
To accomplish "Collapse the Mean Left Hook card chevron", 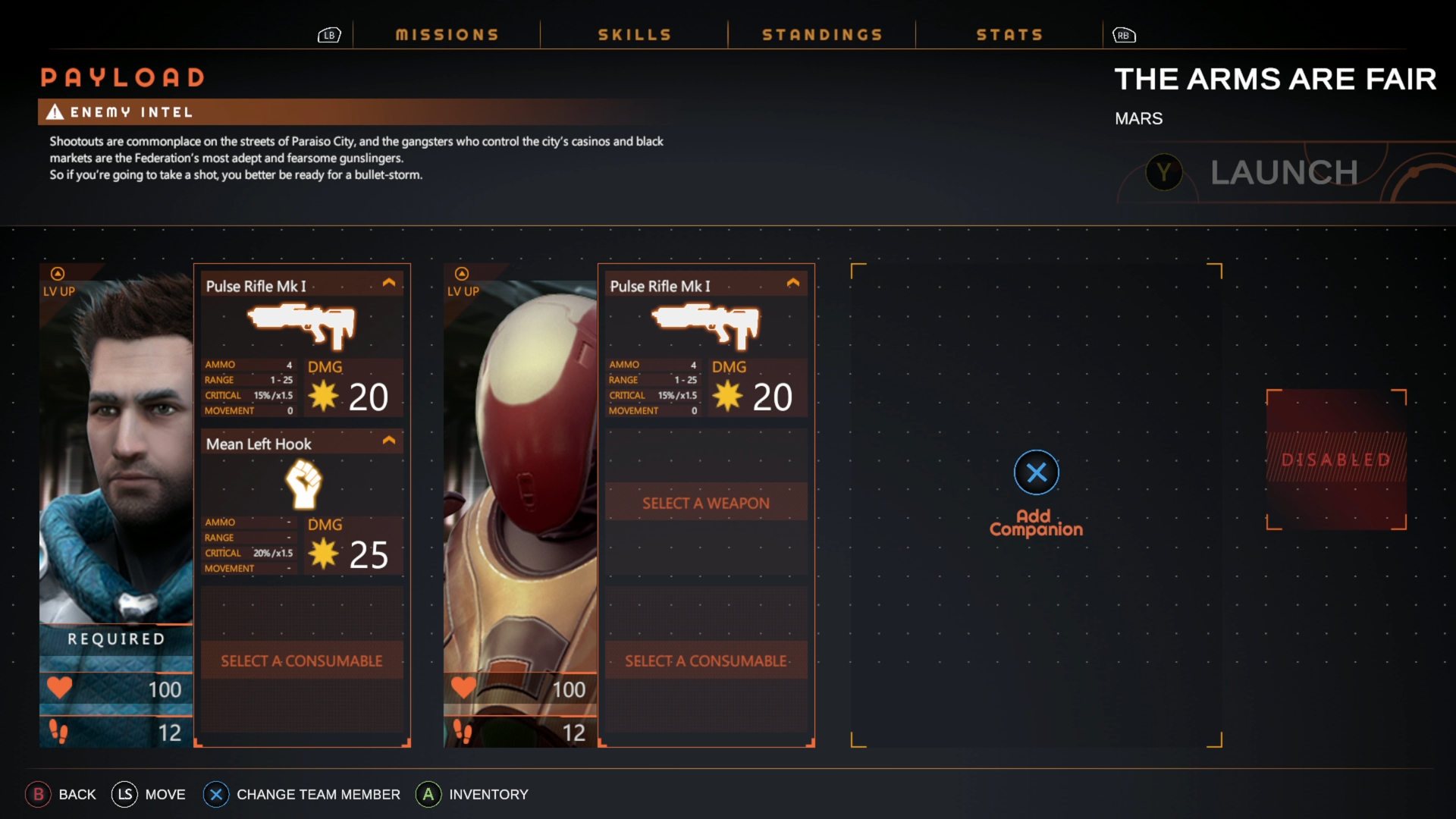I will coord(389,441).
